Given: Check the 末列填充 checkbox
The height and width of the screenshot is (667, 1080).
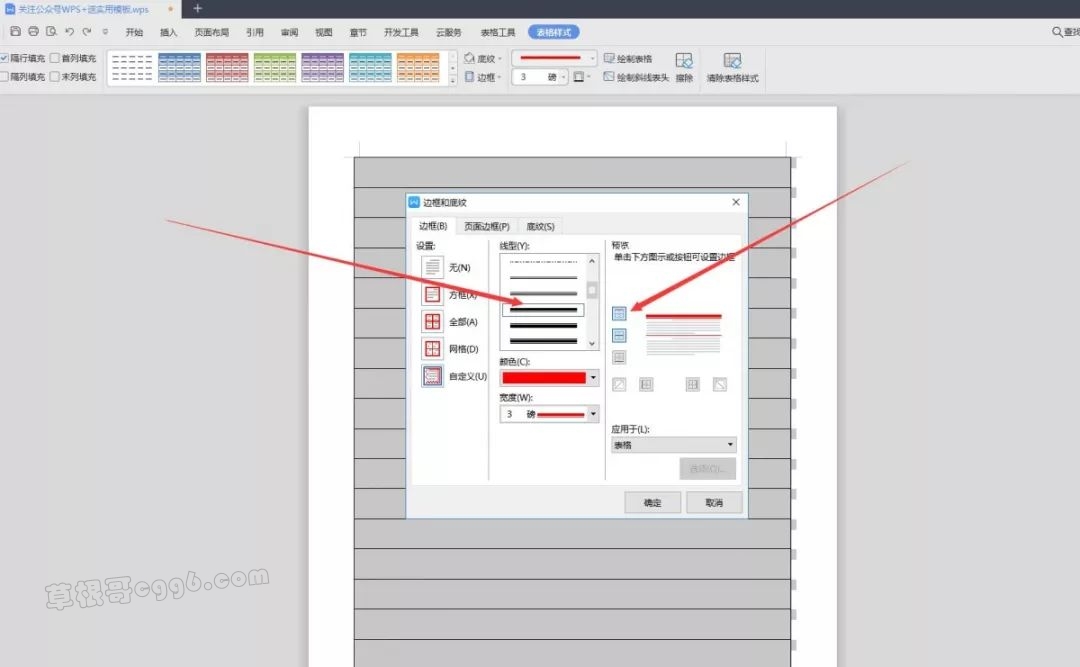Looking at the screenshot, I should 55,77.
